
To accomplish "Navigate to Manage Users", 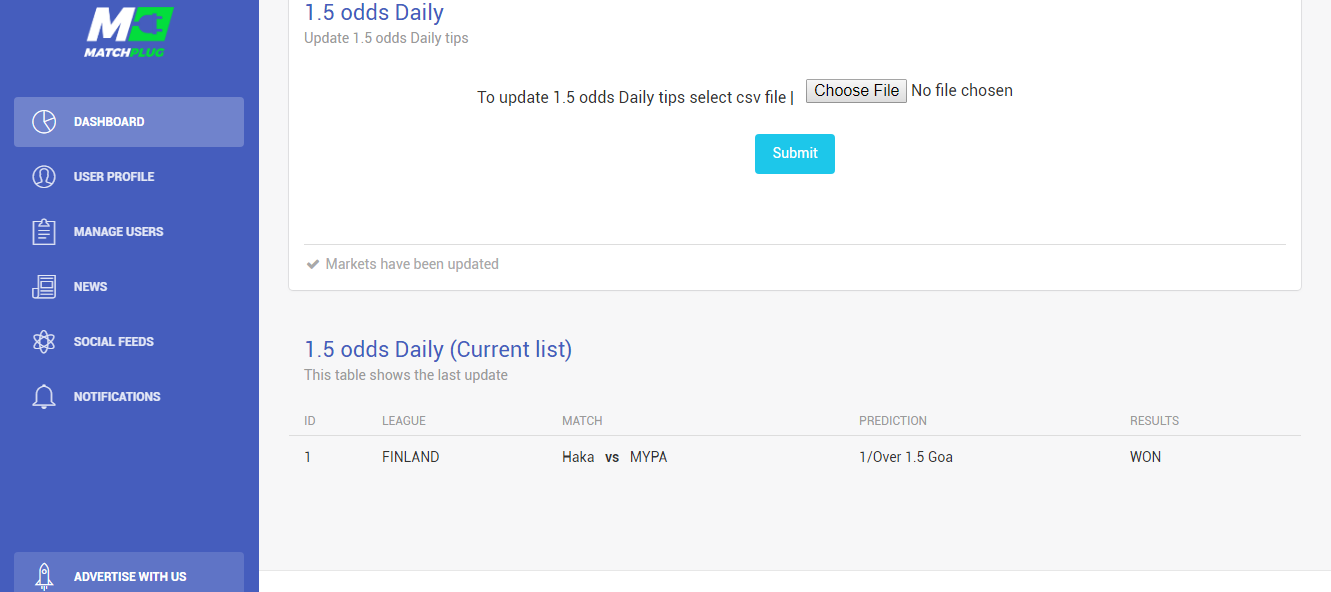I will tap(129, 232).
